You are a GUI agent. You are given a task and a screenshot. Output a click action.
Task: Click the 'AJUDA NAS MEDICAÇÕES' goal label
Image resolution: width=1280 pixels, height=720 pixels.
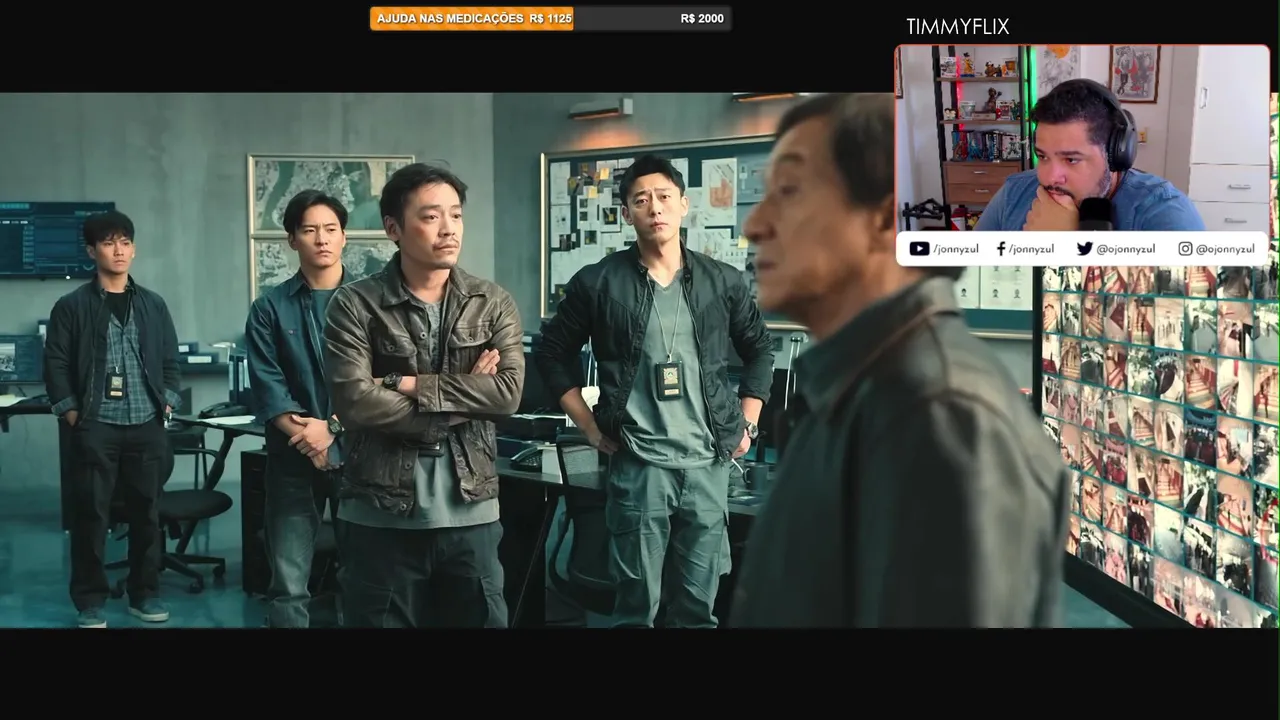tap(450, 18)
